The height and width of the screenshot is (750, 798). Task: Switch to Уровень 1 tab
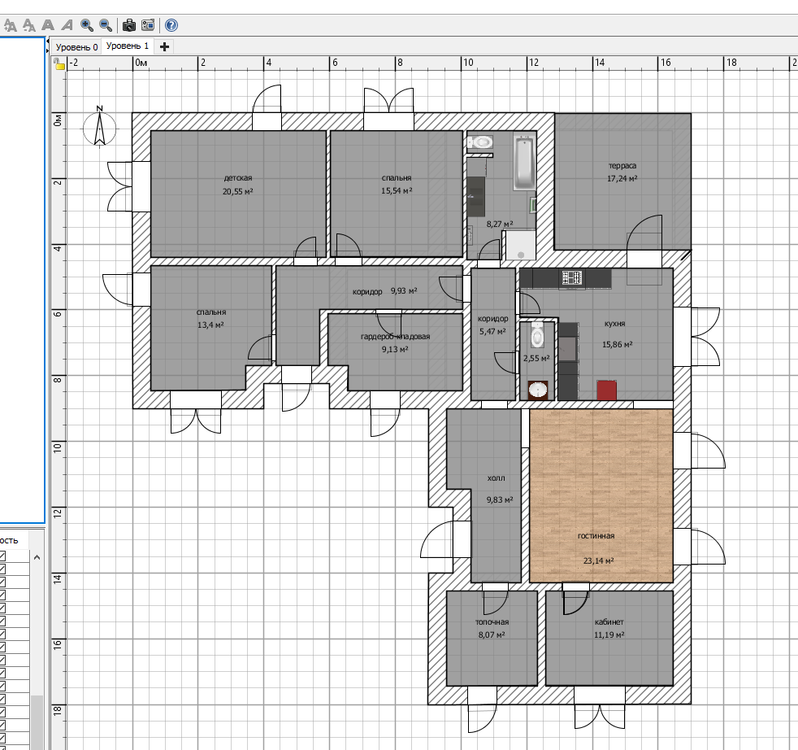[127, 46]
